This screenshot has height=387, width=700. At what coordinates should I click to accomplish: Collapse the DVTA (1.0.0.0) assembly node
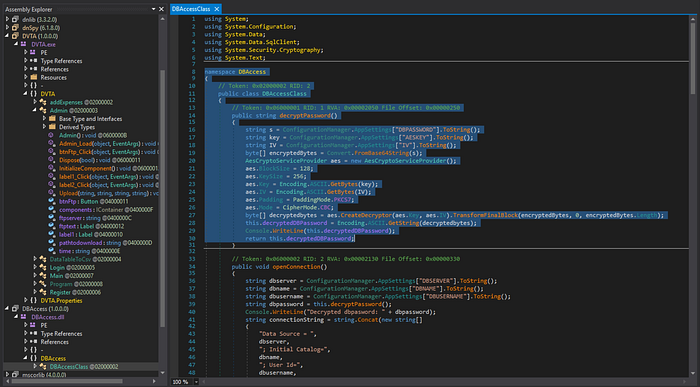point(7,36)
